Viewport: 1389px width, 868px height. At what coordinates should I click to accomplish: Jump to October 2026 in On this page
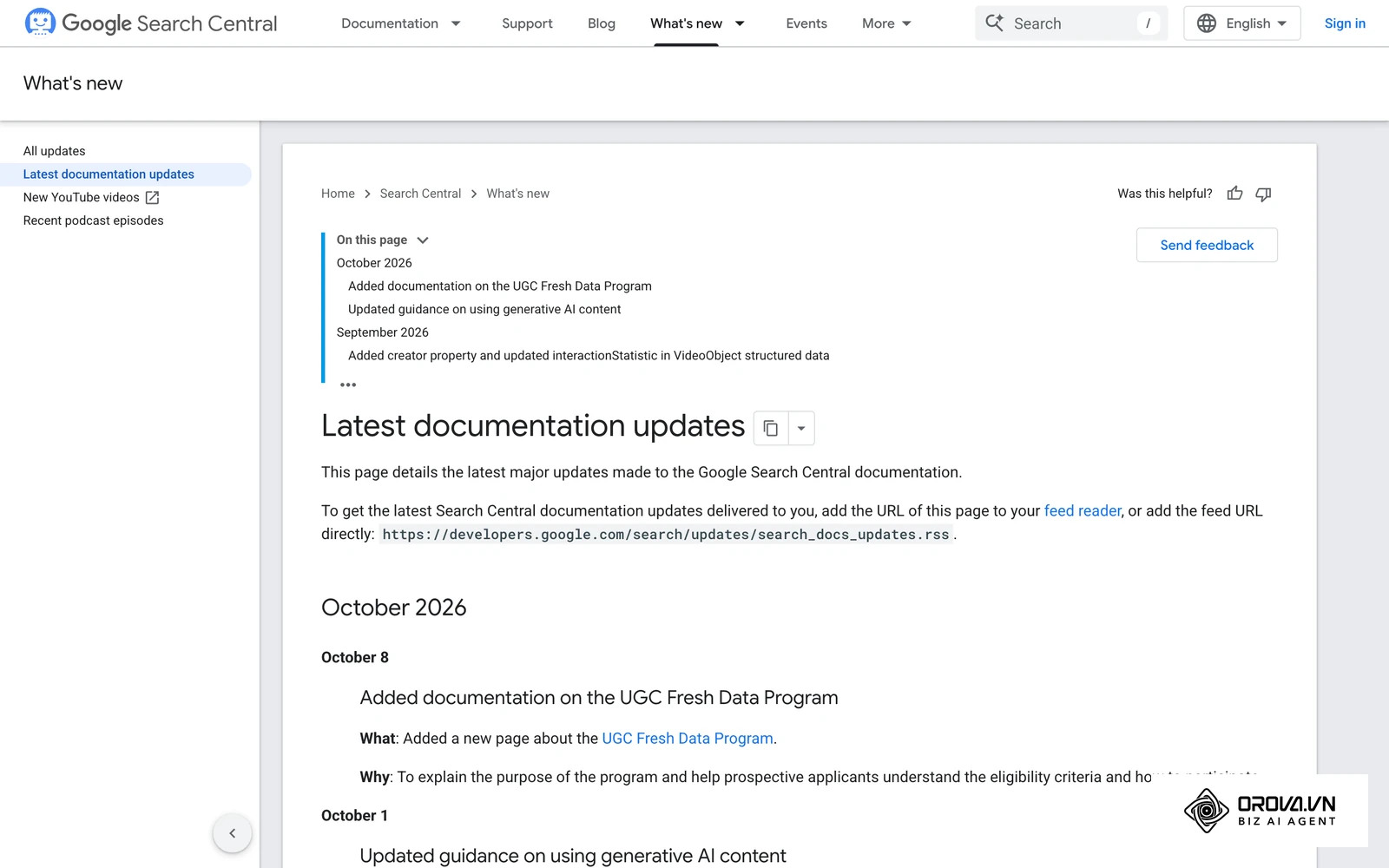[x=374, y=263]
